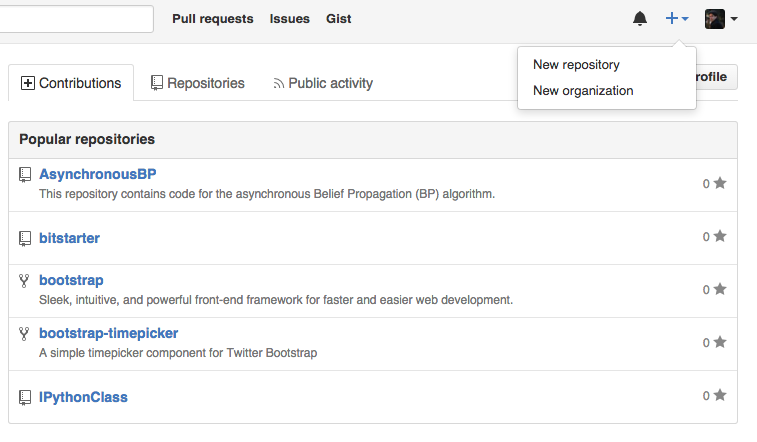Viewport: 757px width, 442px height.
Task: Click the star icon for AsynchronousBP
Action: (x=720, y=183)
